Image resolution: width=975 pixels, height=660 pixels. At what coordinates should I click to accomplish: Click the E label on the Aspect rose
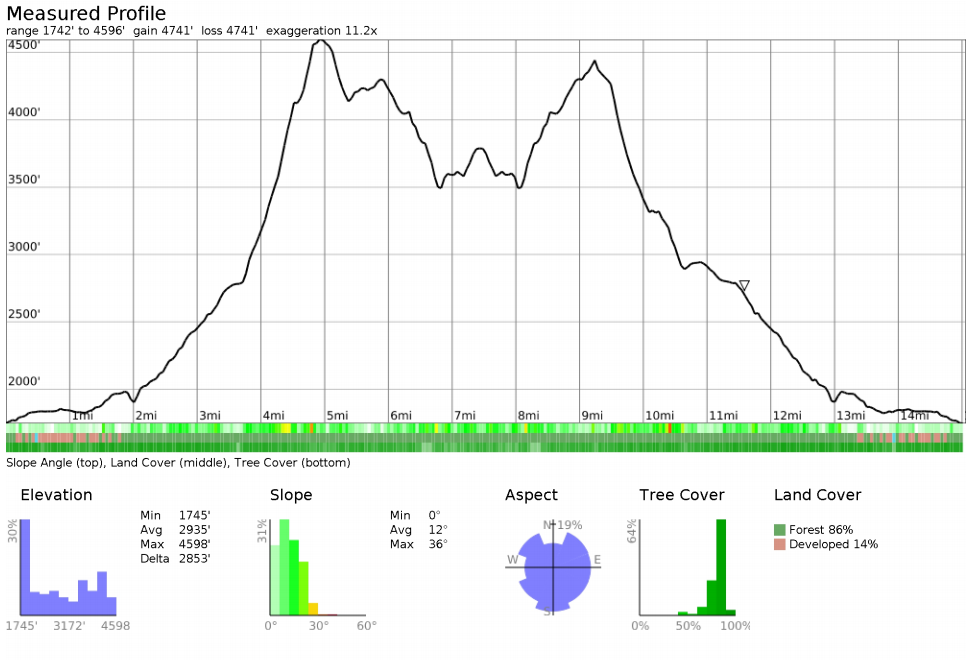click(597, 560)
